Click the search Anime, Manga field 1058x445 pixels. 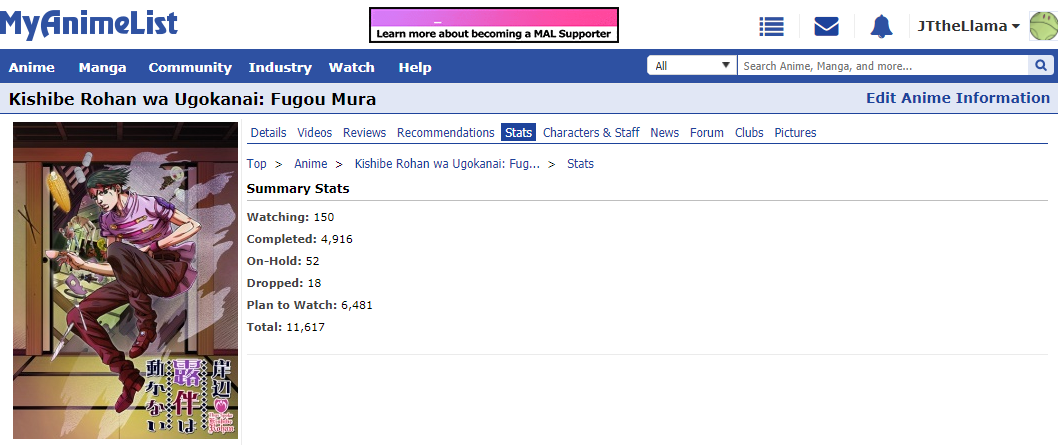(883, 65)
